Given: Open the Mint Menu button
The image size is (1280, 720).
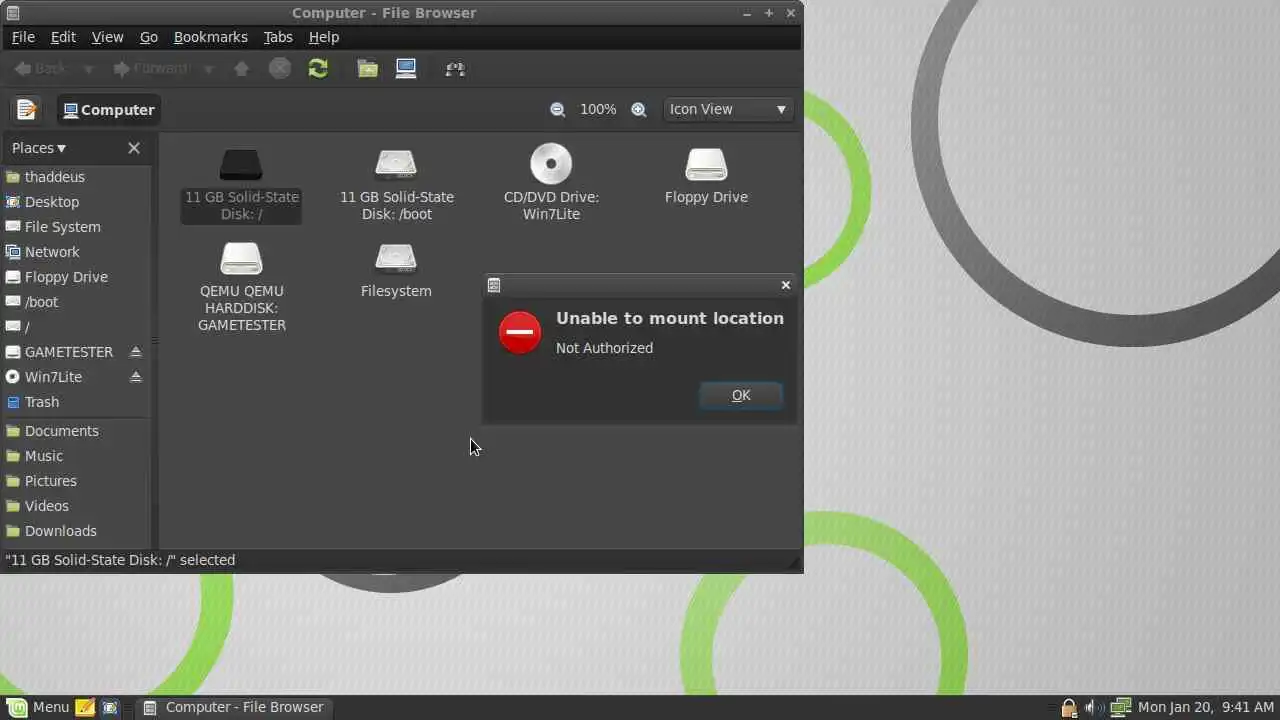Looking at the screenshot, I should [39, 707].
